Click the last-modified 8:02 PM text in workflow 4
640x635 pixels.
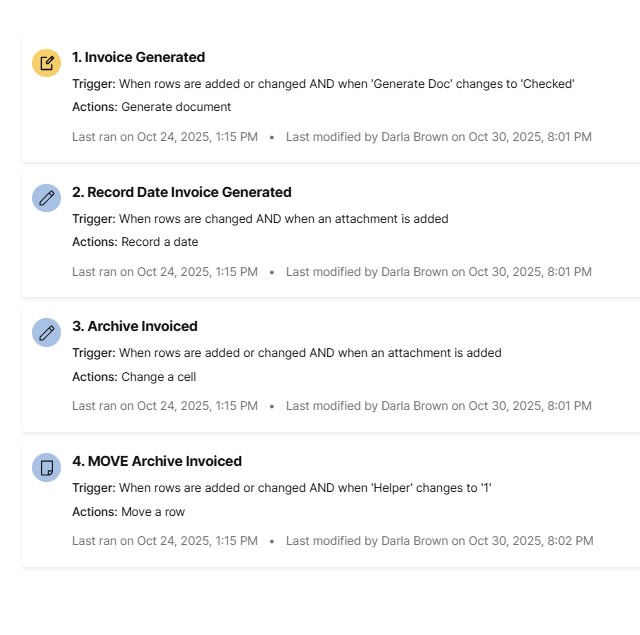[x=439, y=541]
